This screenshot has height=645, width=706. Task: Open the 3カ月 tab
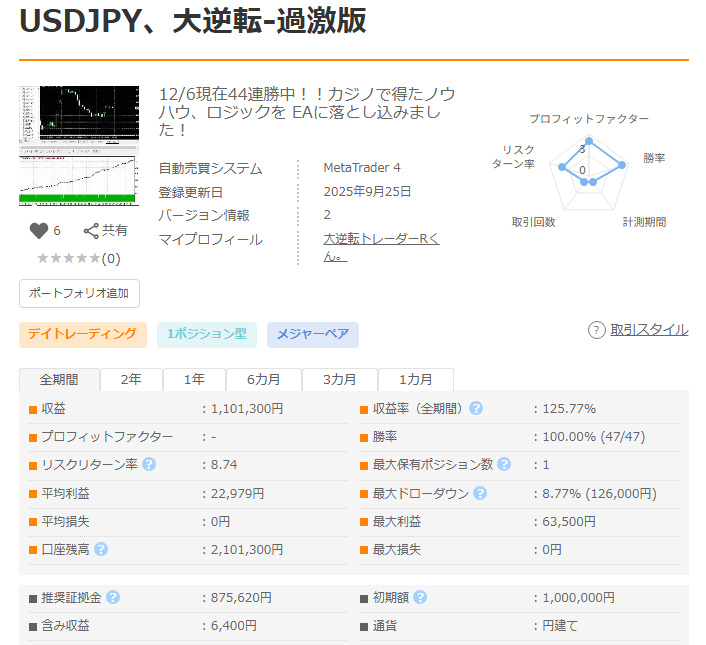click(x=339, y=379)
